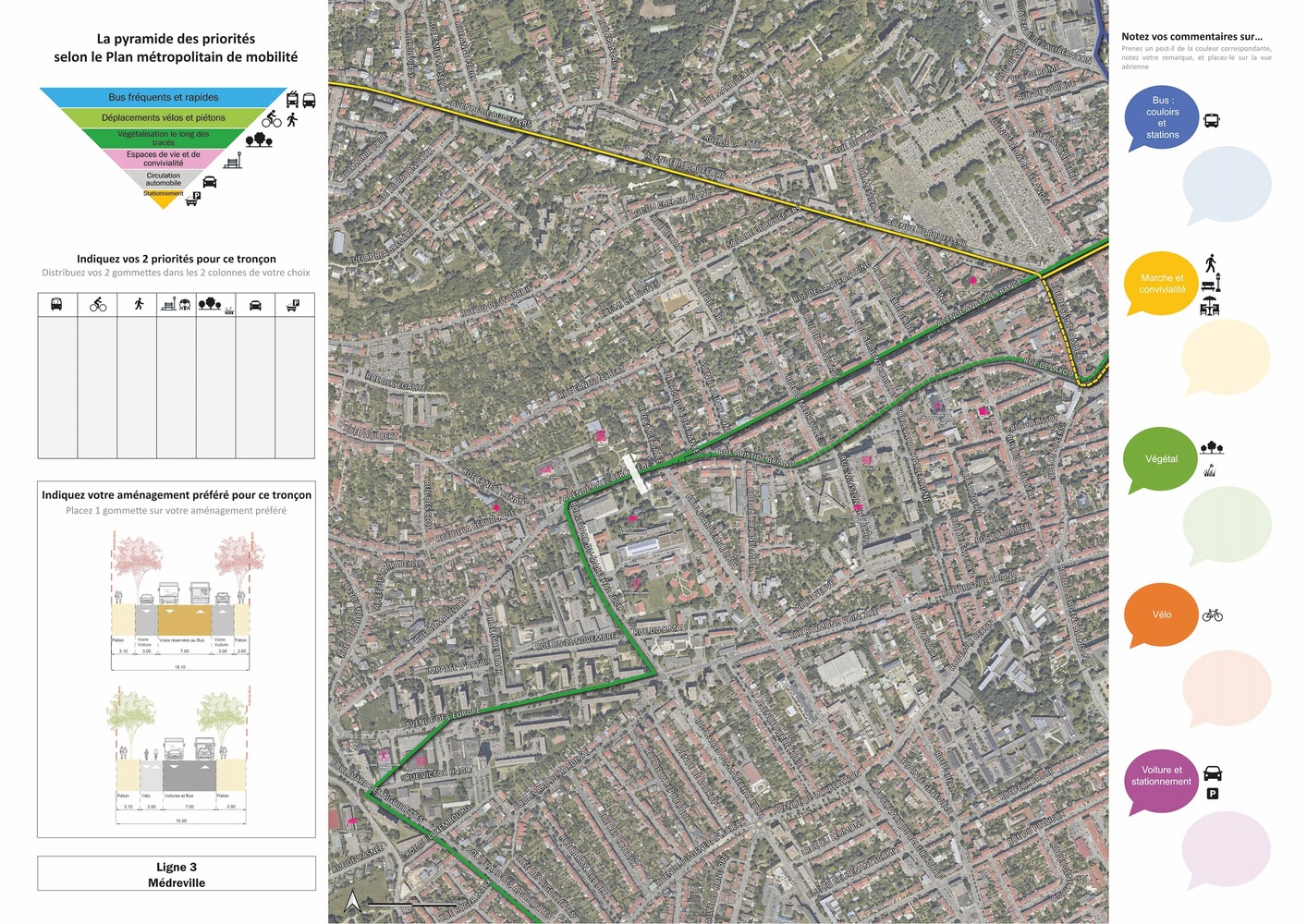Click the blue 'Bus fréquents et rapides' pyramid band
This screenshot has width=1307, height=924.
tap(164, 97)
